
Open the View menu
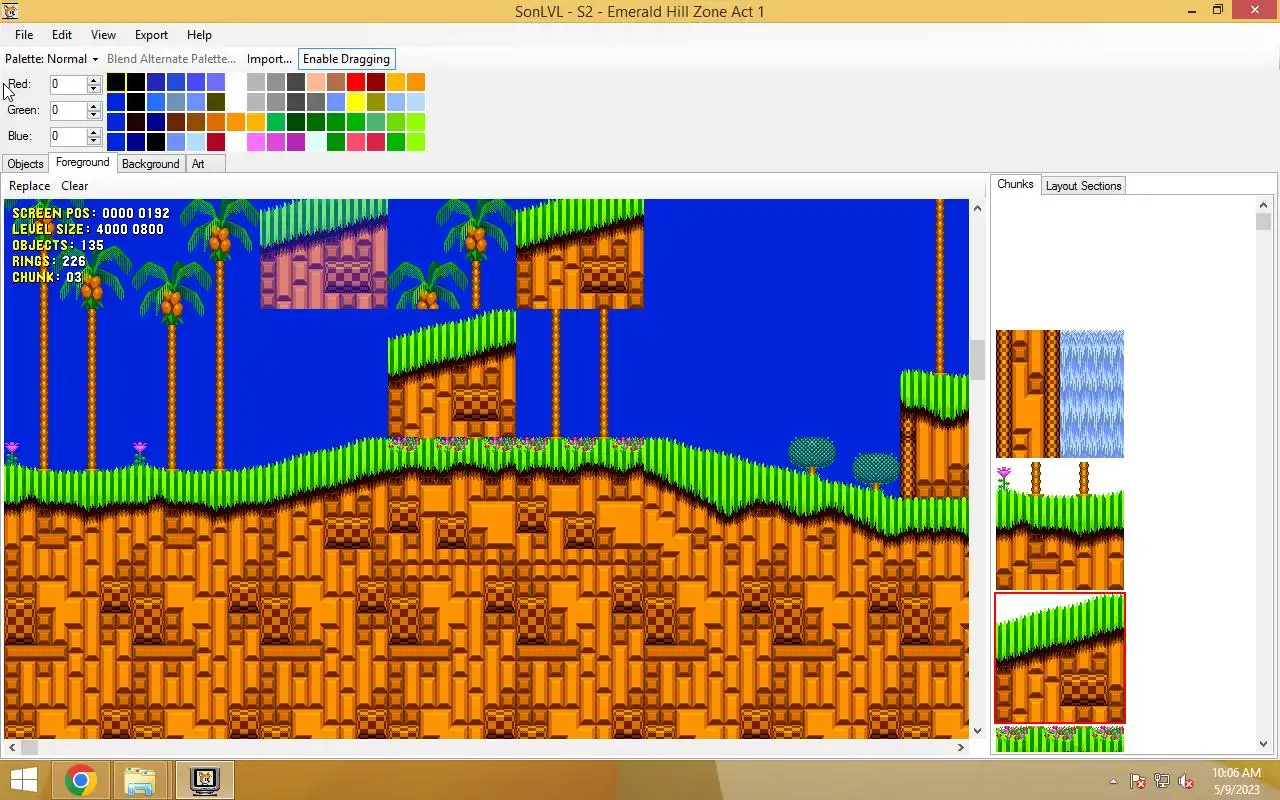click(x=103, y=35)
